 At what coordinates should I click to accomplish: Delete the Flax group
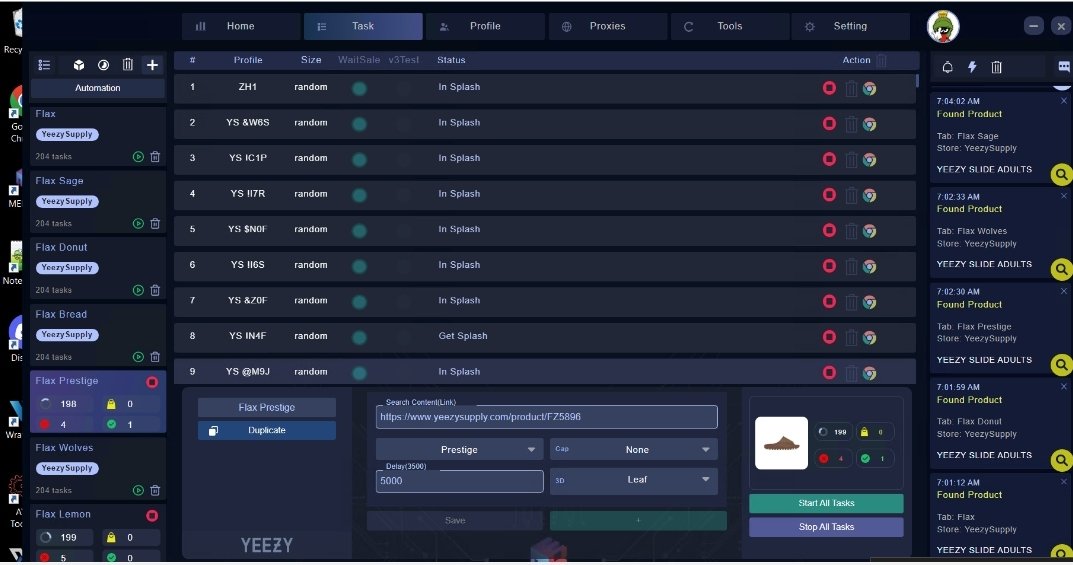point(155,157)
